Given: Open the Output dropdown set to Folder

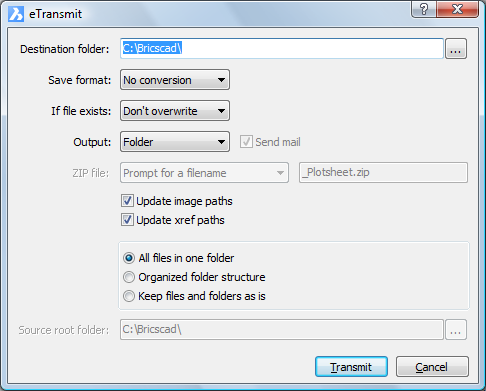Looking at the screenshot, I should click(175, 142).
